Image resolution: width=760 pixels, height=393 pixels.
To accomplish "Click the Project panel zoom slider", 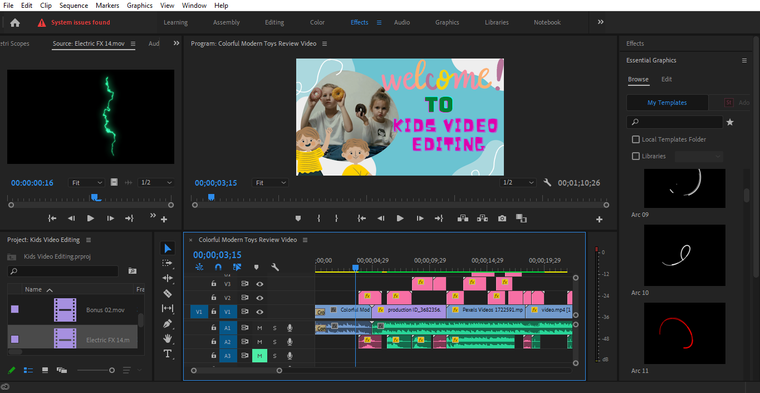I will (x=95, y=370).
